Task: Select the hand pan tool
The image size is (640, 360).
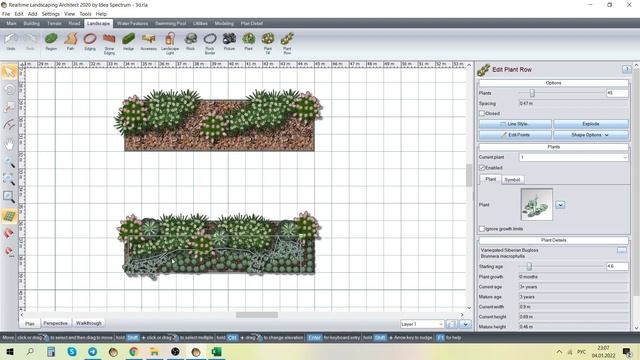Action: 9,144
